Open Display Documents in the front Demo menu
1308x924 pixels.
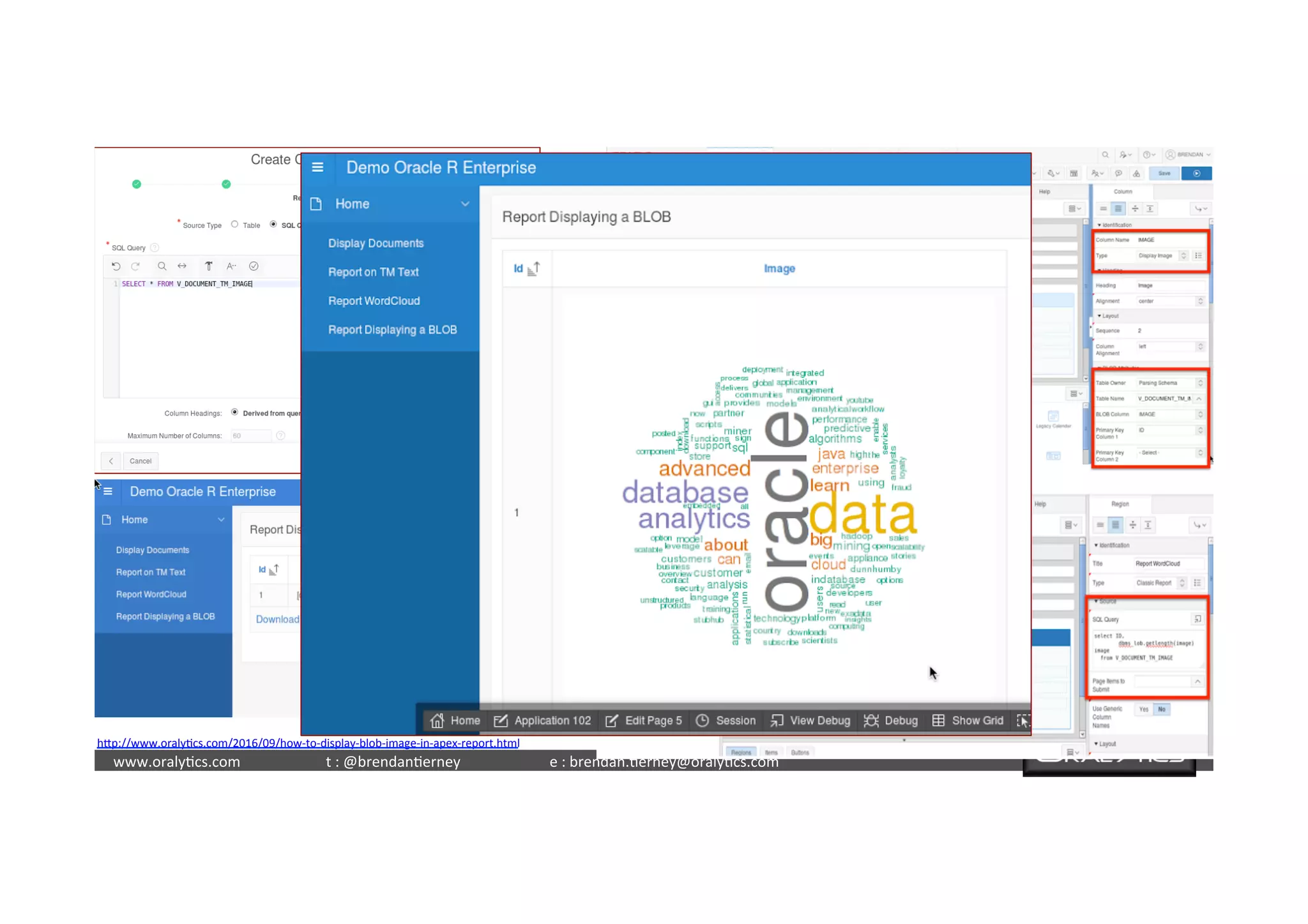(x=376, y=243)
